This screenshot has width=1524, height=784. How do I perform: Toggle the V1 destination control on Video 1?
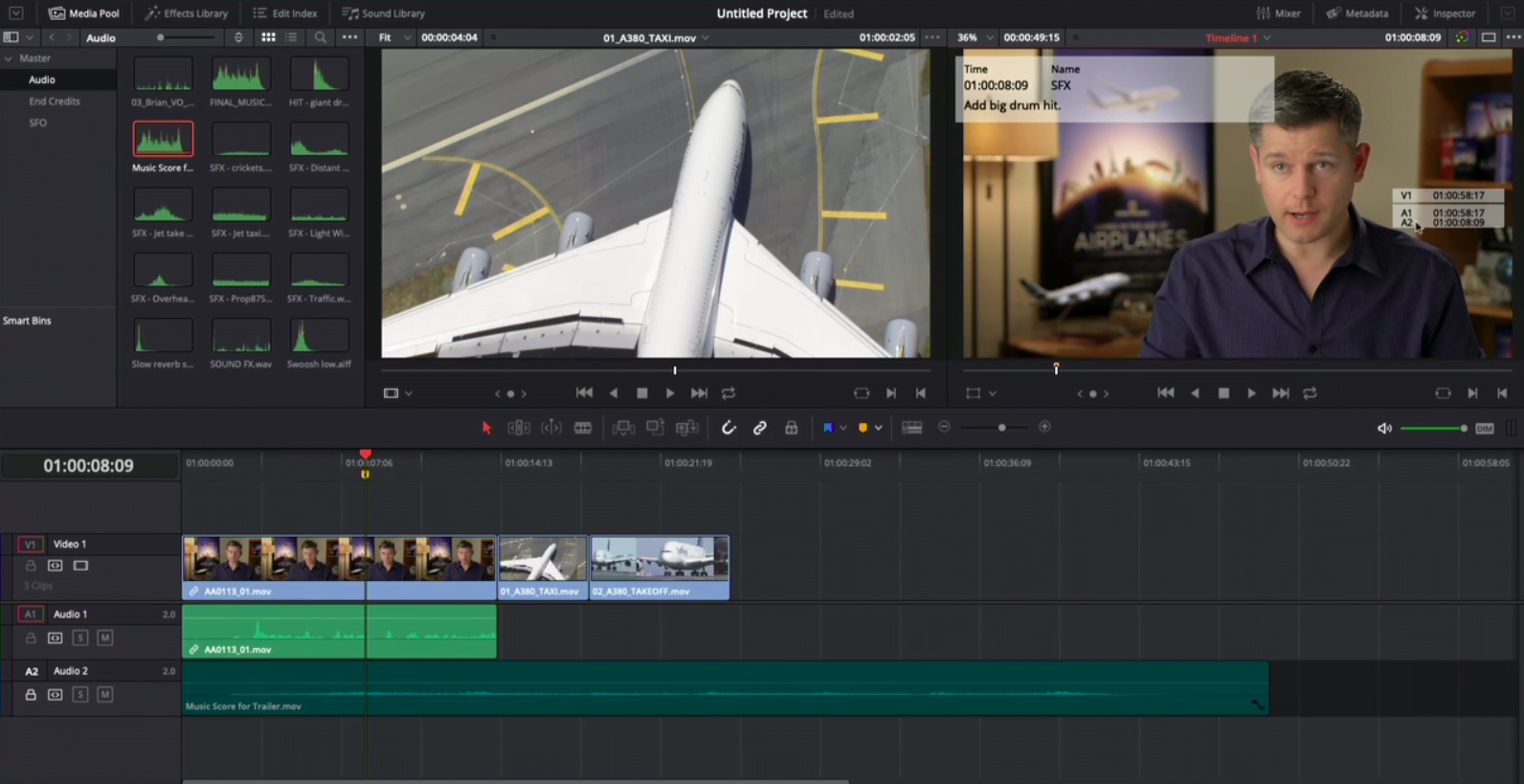coord(31,544)
